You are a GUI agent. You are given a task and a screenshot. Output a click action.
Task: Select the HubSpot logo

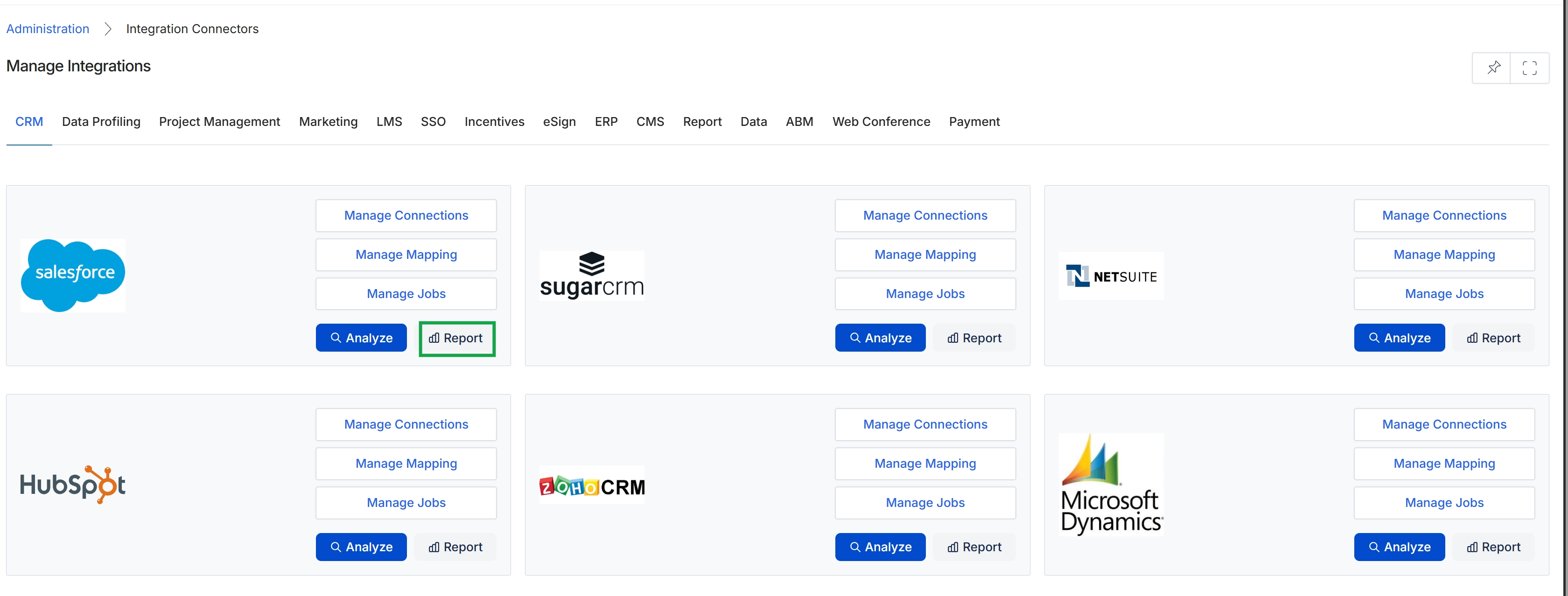point(73,485)
